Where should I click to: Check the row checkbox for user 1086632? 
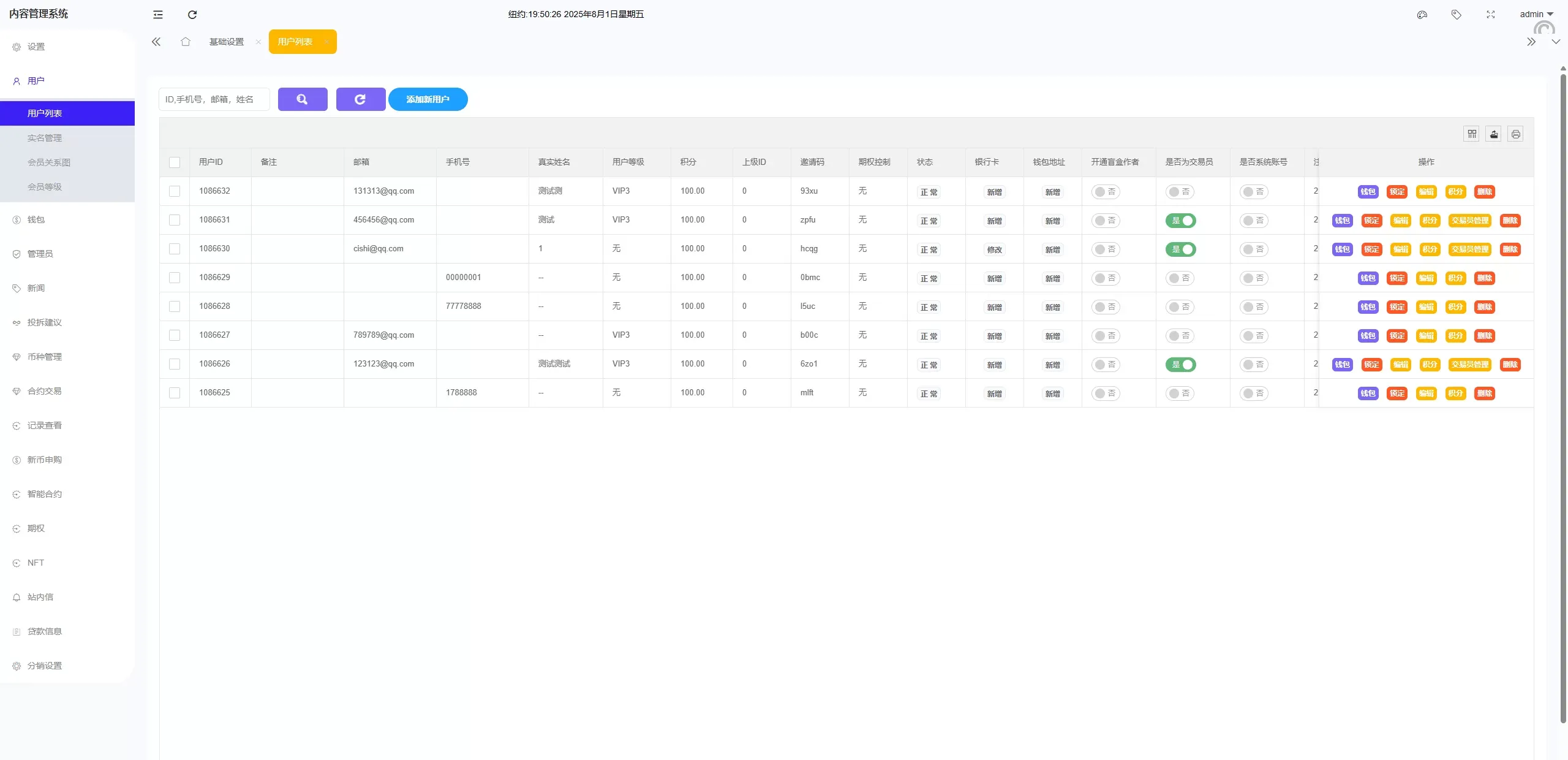(175, 191)
